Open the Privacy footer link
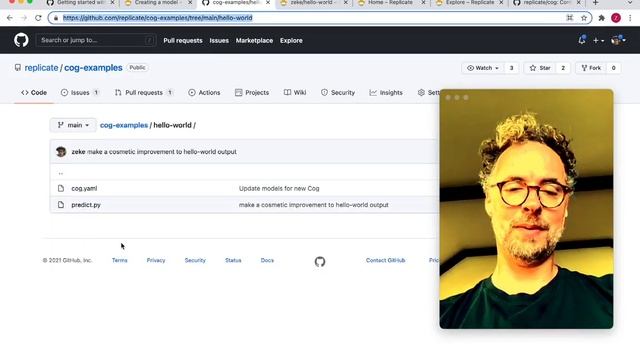This screenshot has height=360, width=640. click(x=156, y=260)
